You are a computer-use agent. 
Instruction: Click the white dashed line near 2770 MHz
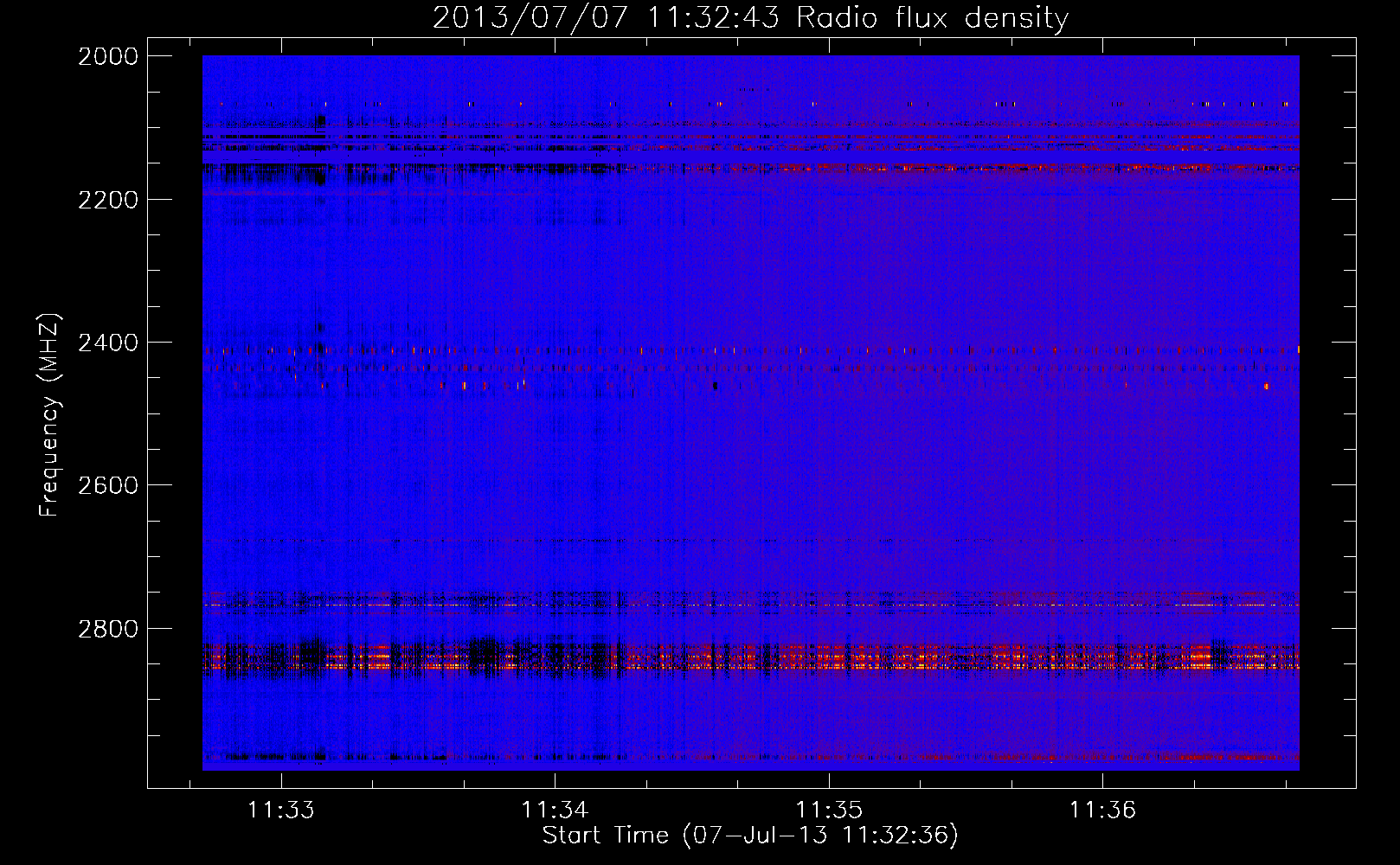pos(750,605)
